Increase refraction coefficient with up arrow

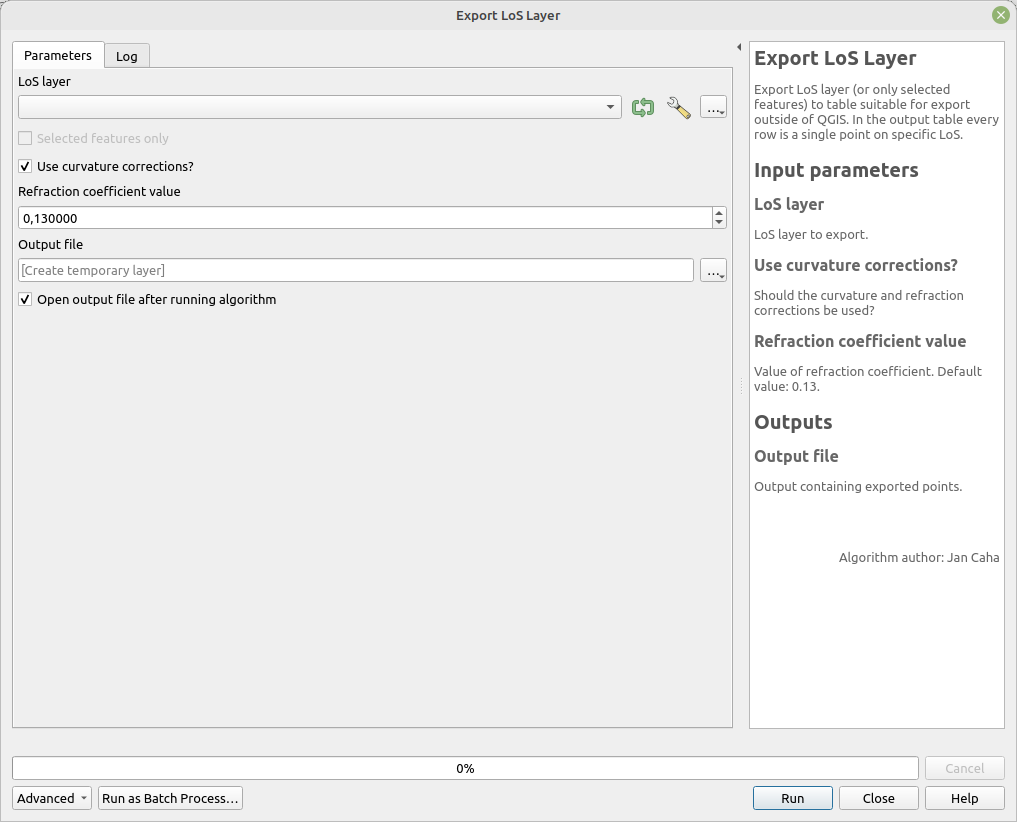pos(719,213)
